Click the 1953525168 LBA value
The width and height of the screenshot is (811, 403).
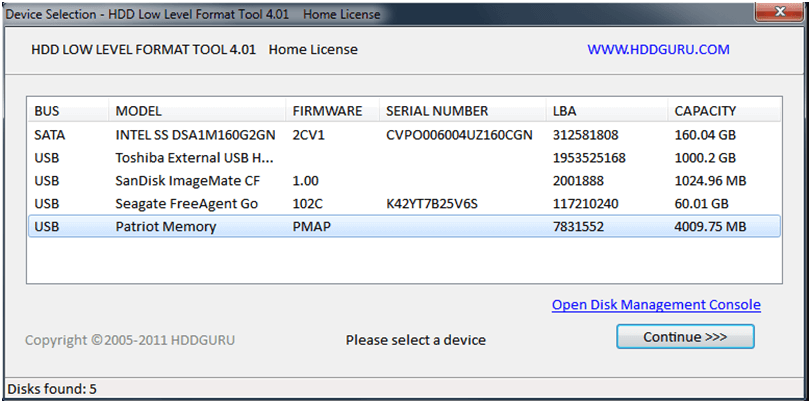coord(589,158)
